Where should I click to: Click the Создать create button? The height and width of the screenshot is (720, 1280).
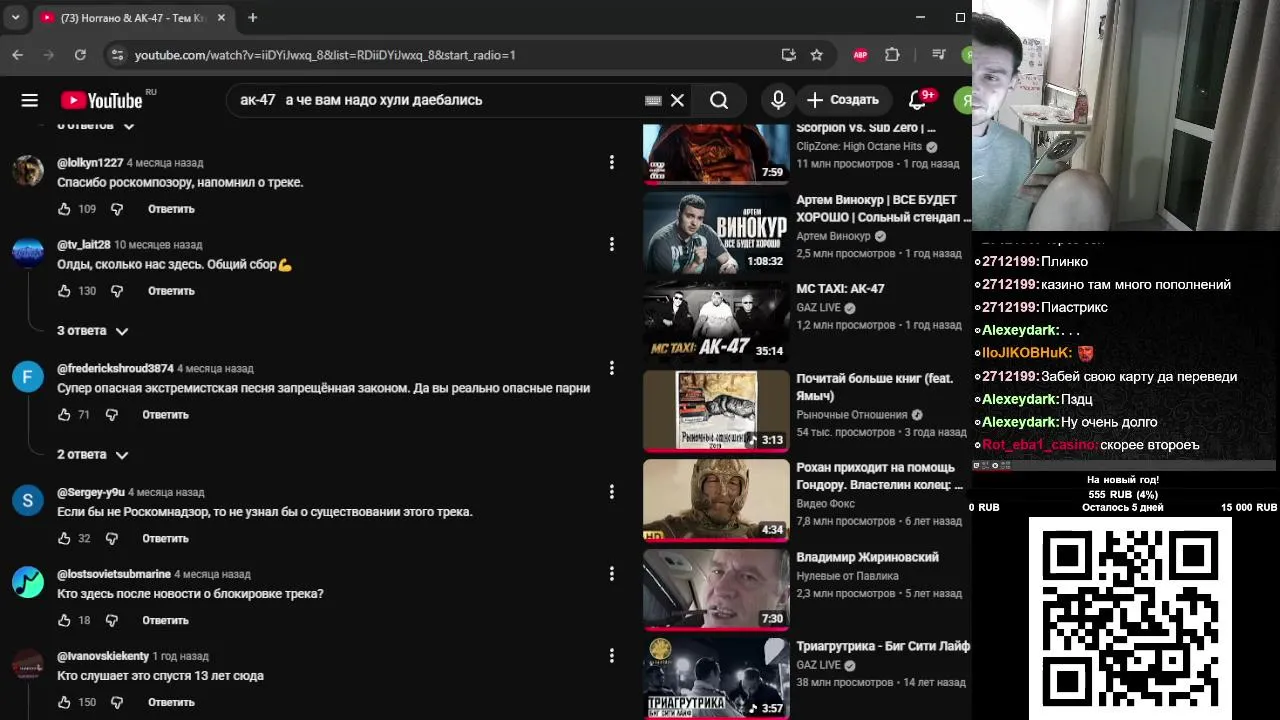843,100
